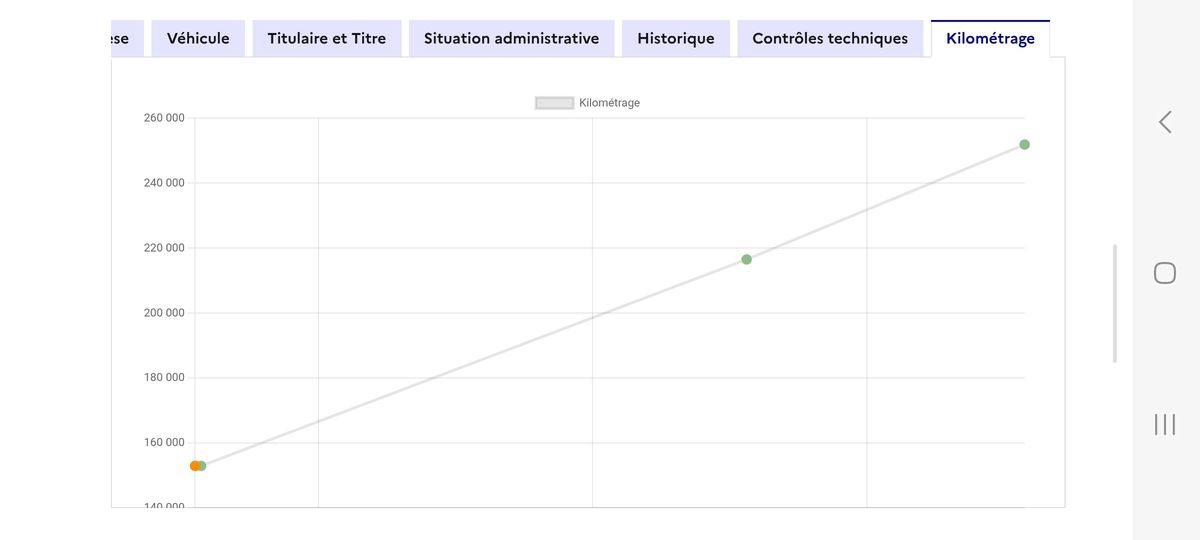Select the Situation administrative tab
The height and width of the screenshot is (540, 1200).
click(x=511, y=38)
